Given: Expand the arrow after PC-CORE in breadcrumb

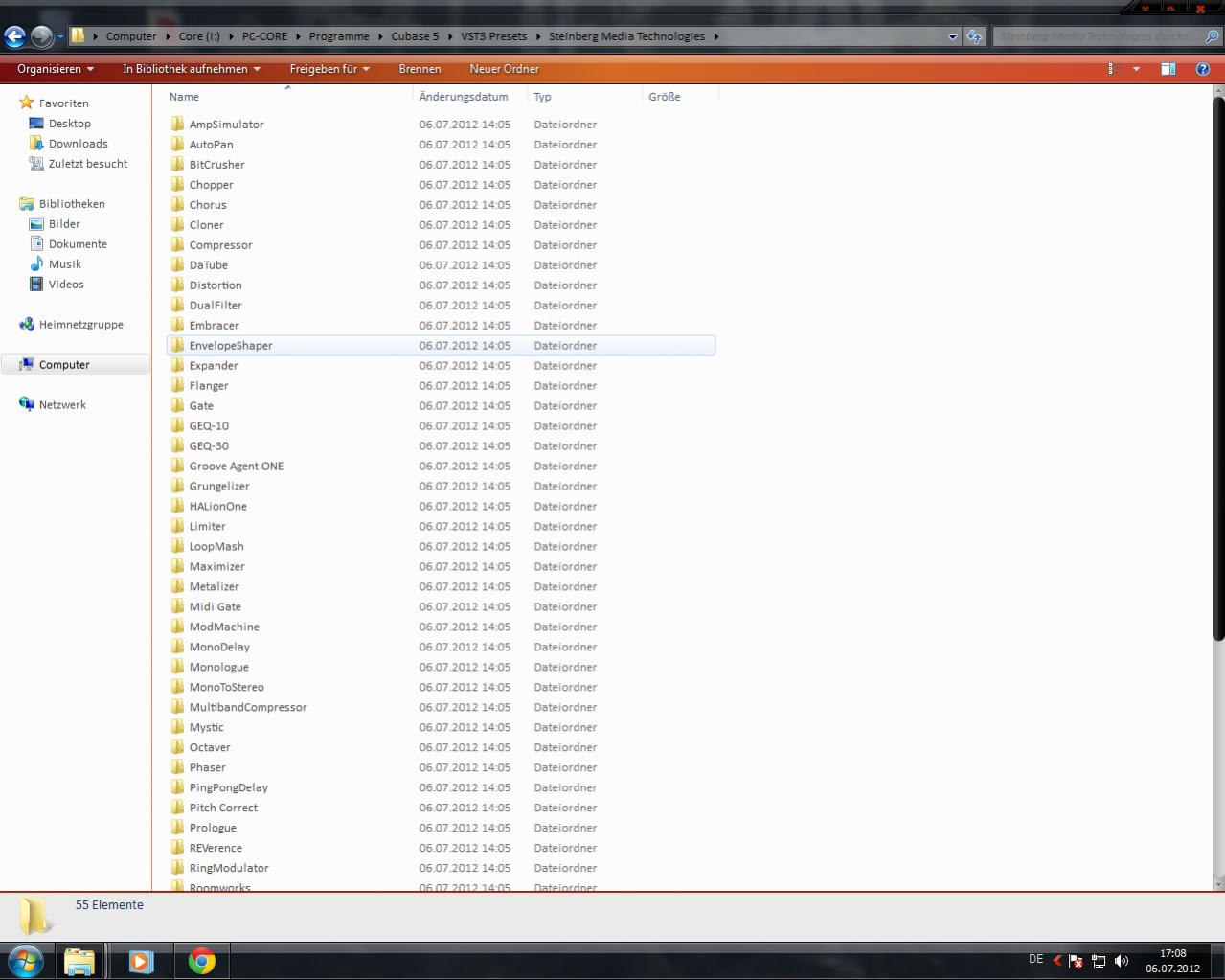Looking at the screenshot, I should (298, 36).
